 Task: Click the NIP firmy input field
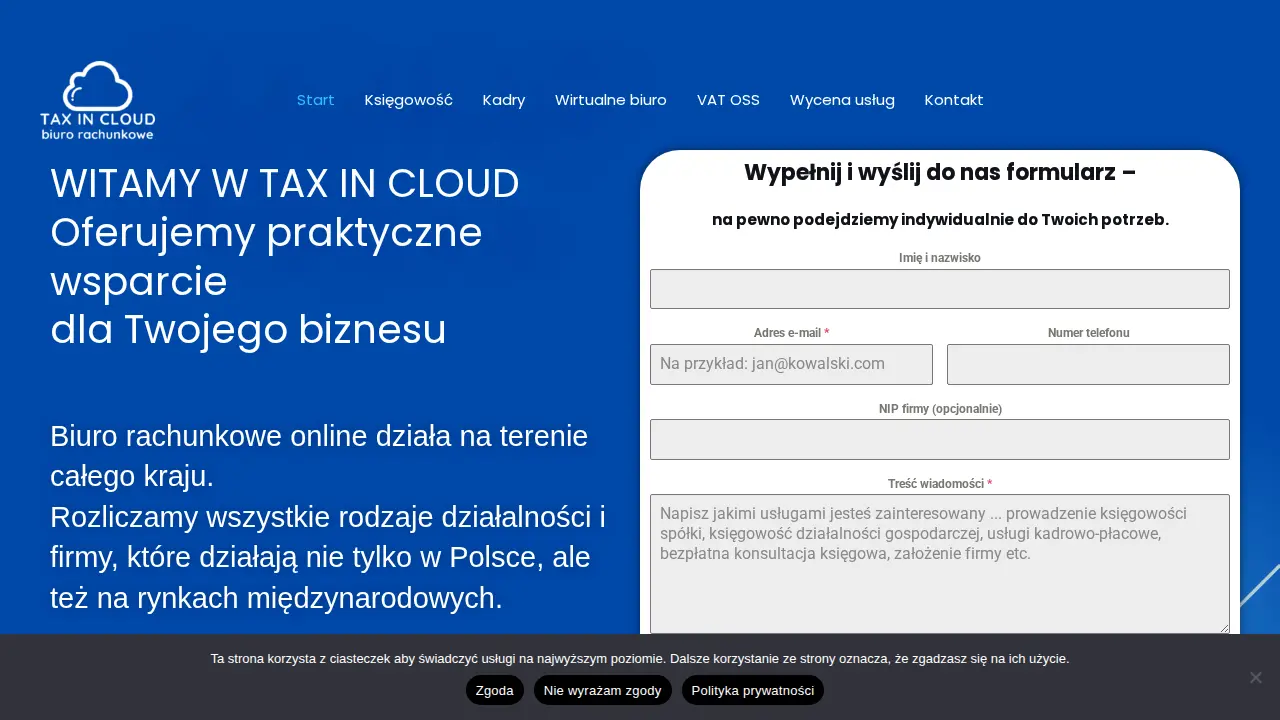[940, 439]
